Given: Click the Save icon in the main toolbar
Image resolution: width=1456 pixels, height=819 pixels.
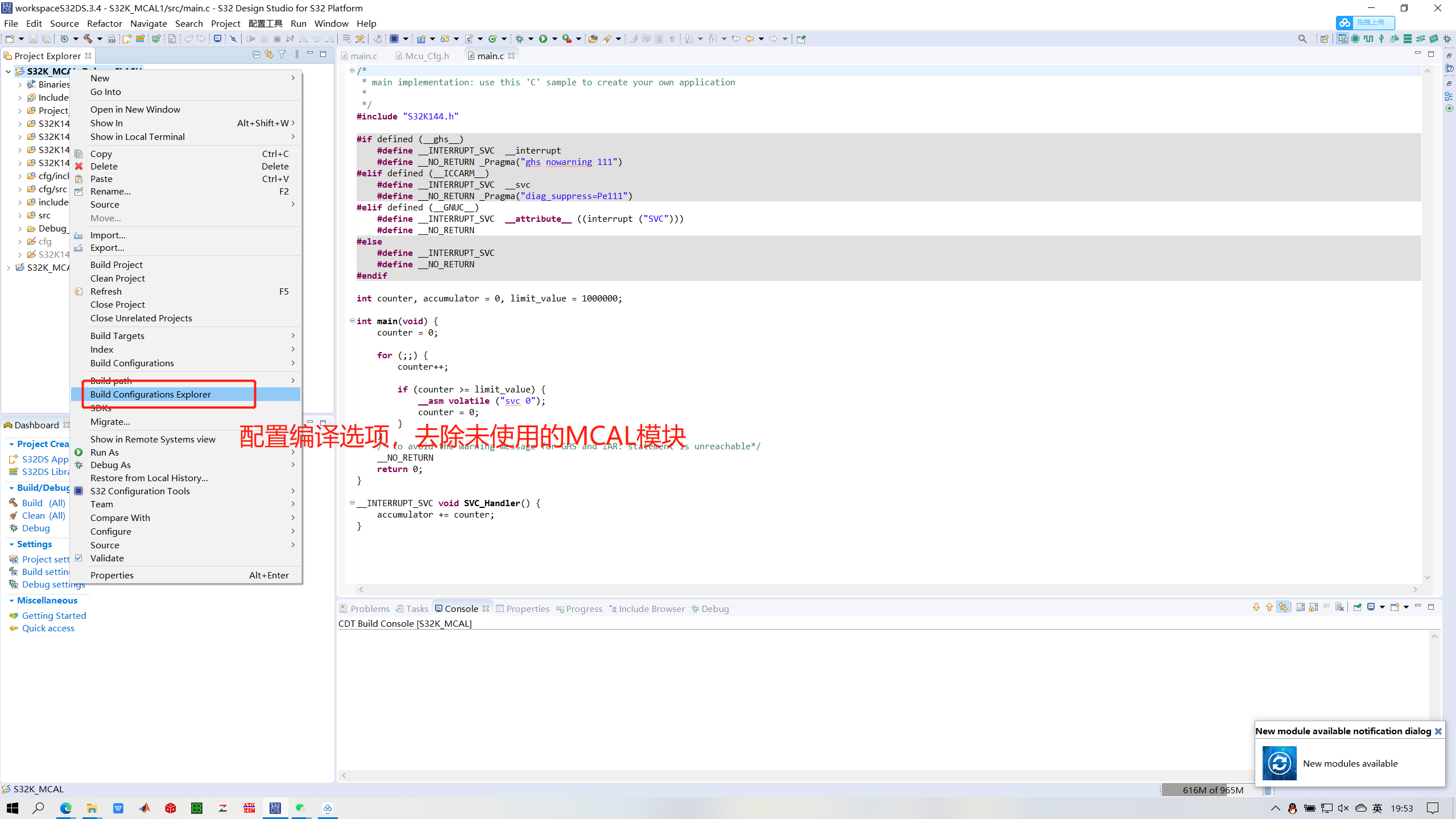Looking at the screenshot, I should [33, 39].
